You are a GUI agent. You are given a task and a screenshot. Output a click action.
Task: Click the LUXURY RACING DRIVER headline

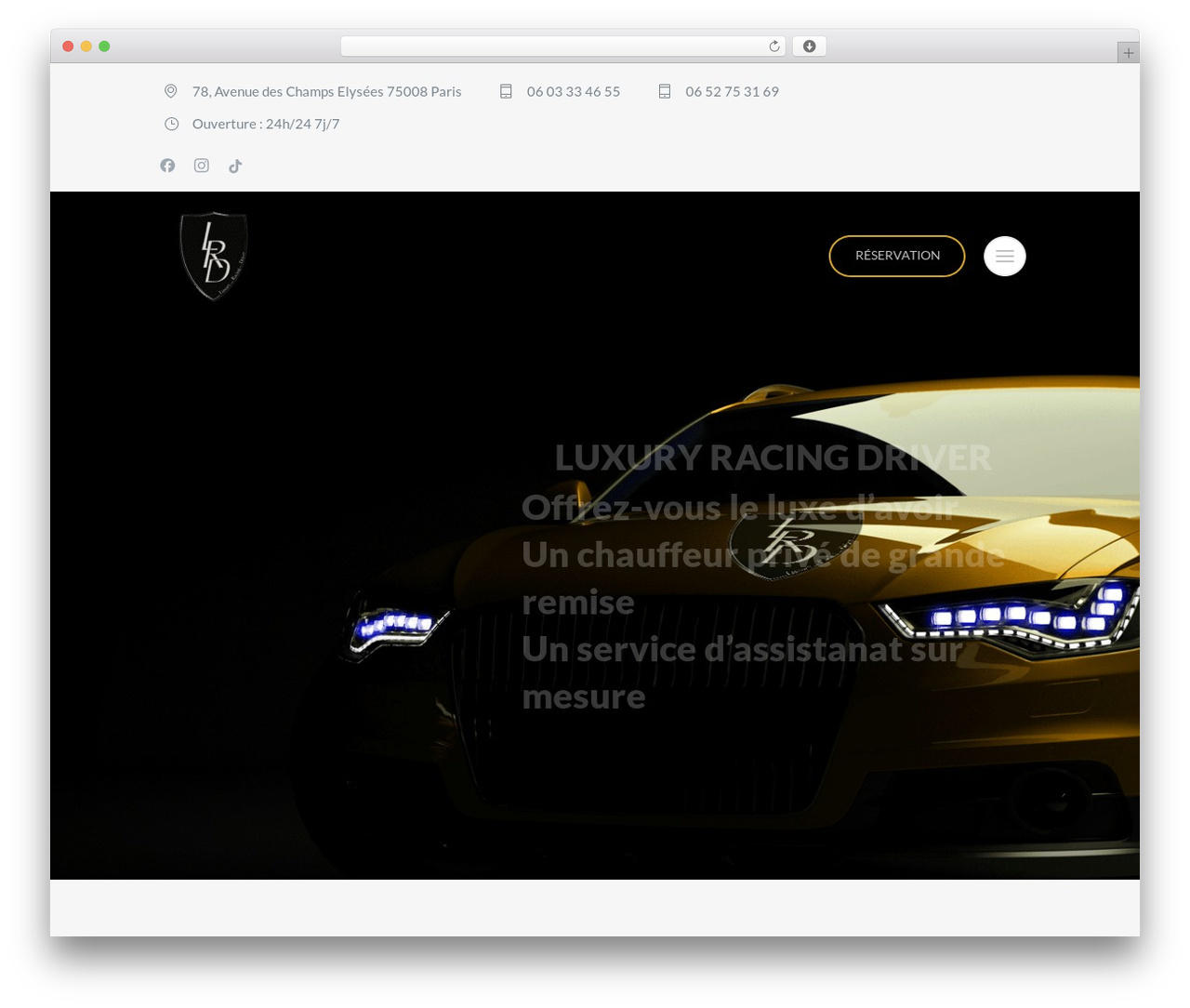[773, 458]
